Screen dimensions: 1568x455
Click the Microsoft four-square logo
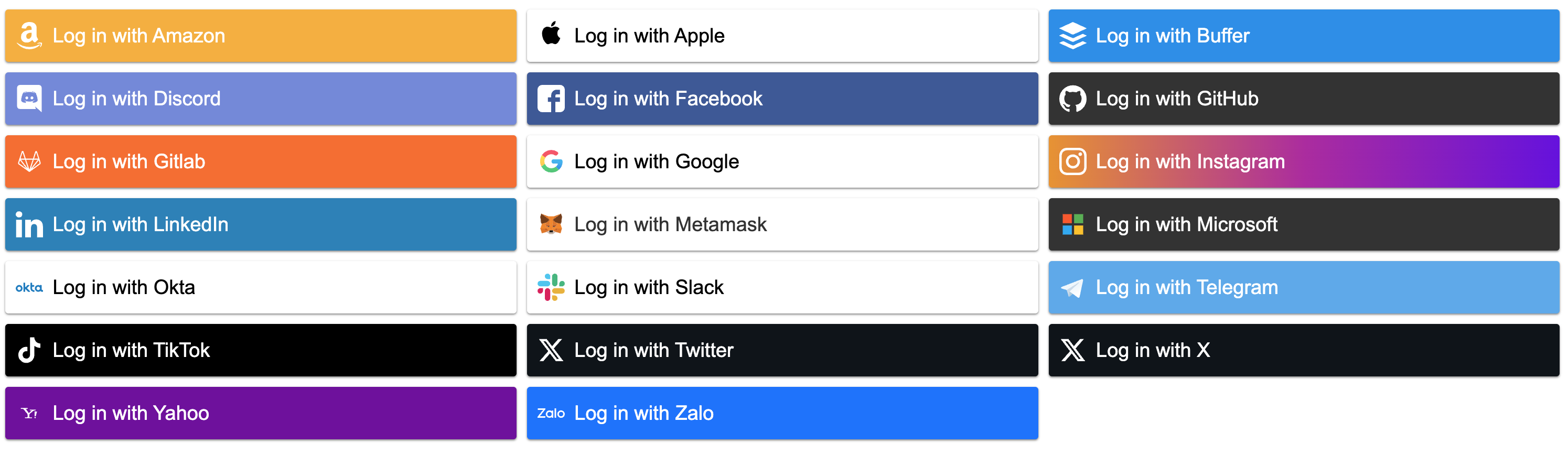tap(1072, 224)
